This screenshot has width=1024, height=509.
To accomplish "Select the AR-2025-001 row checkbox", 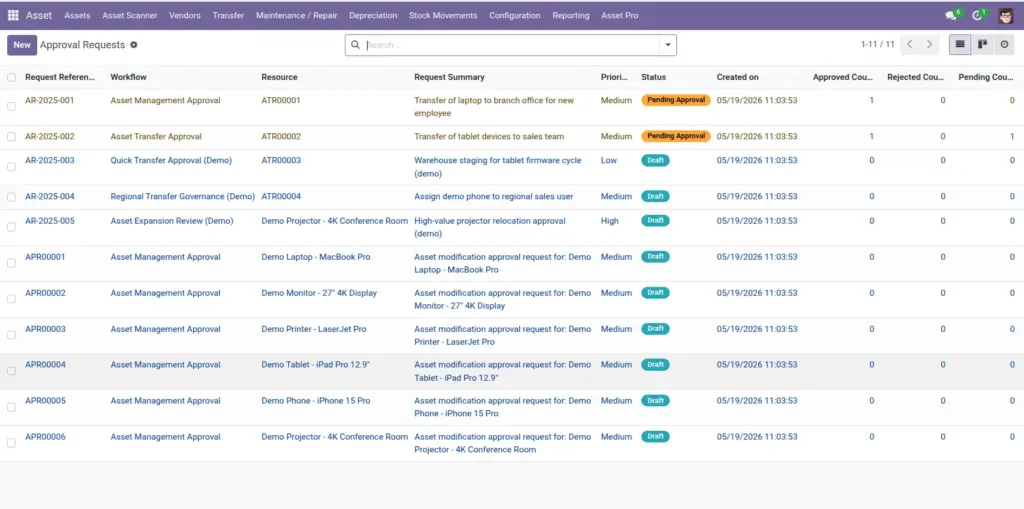I will 11,107.
